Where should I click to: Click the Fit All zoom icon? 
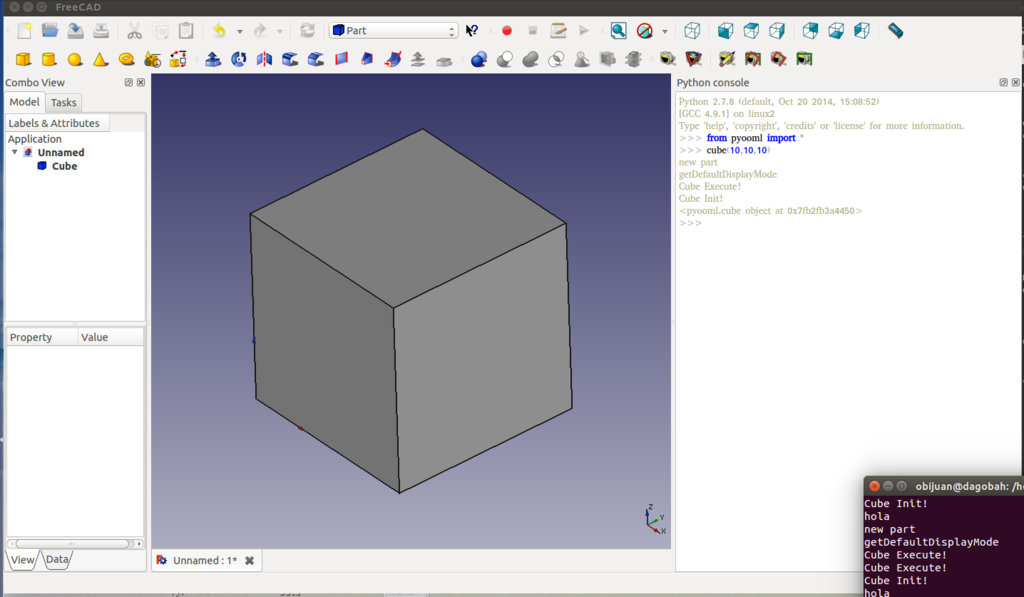619,31
